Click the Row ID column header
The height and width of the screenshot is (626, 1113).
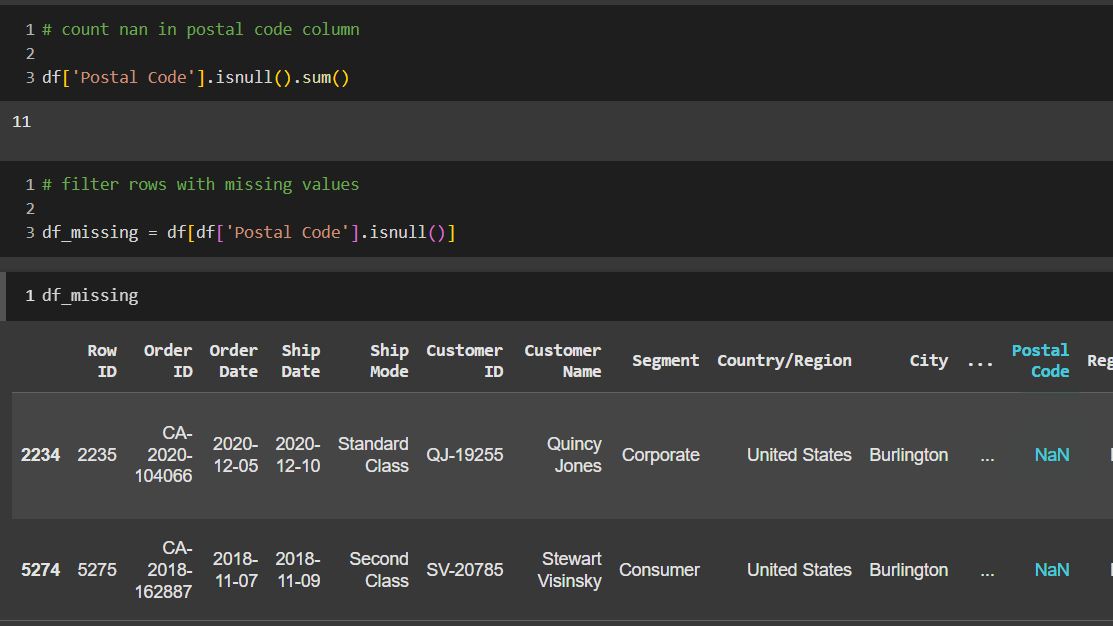(x=102, y=361)
